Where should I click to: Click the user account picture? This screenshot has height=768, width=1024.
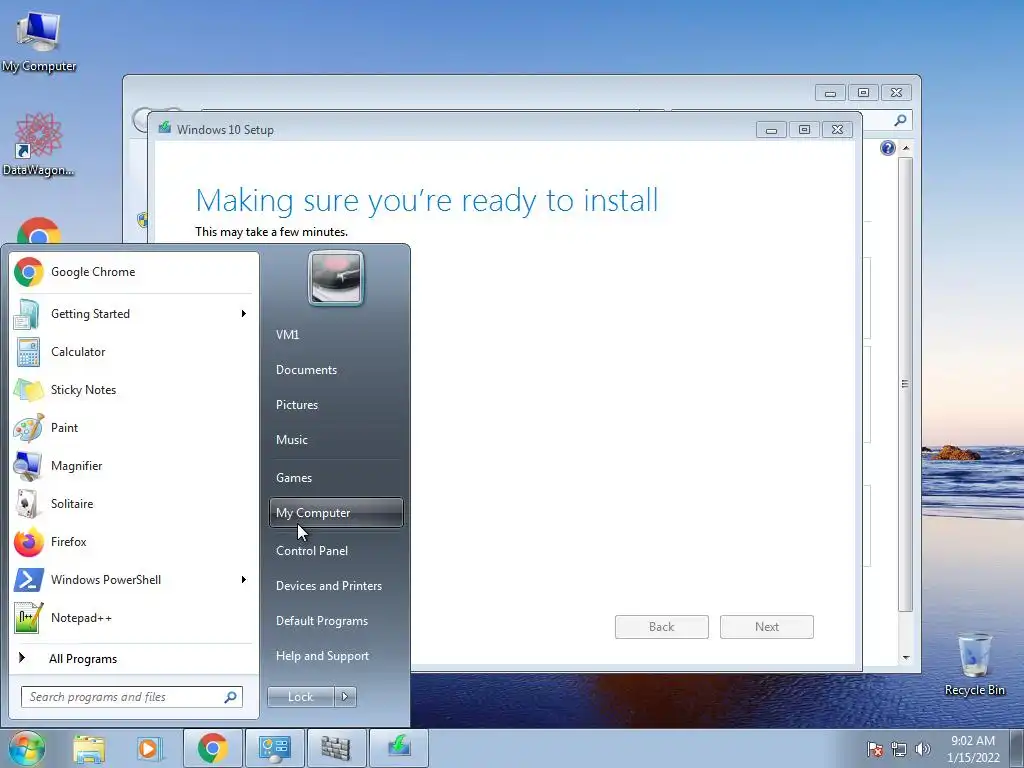tap(336, 278)
